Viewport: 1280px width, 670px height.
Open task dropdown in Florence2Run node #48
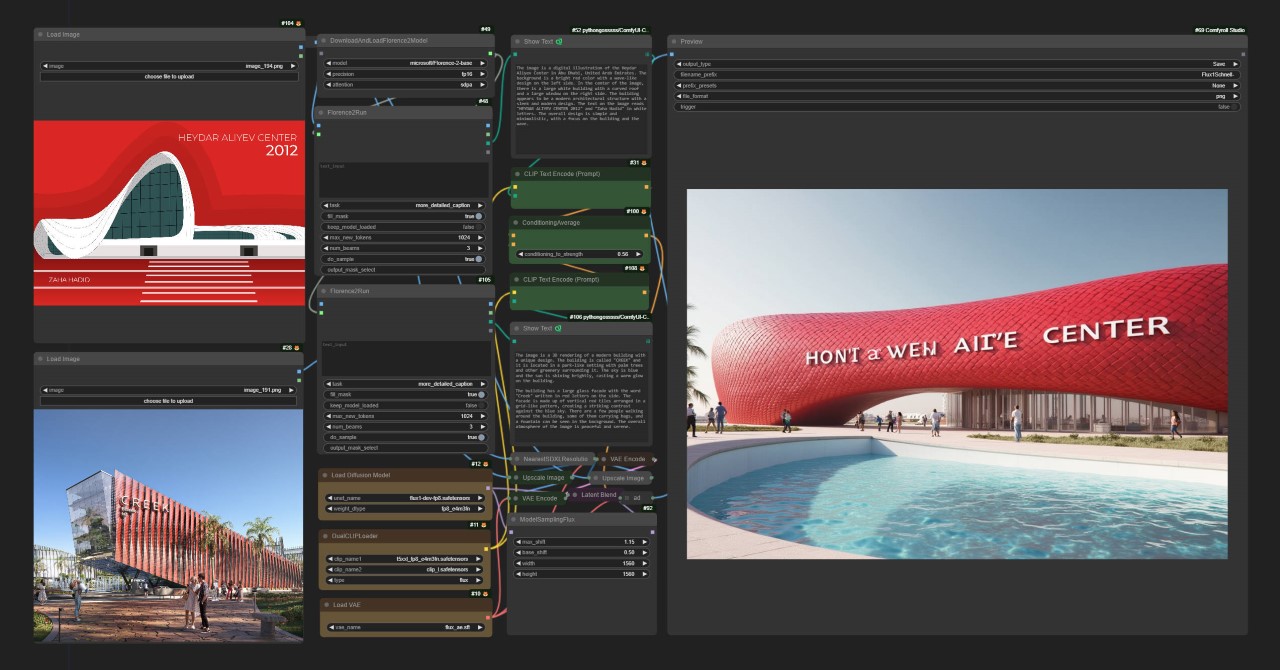click(404, 205)
